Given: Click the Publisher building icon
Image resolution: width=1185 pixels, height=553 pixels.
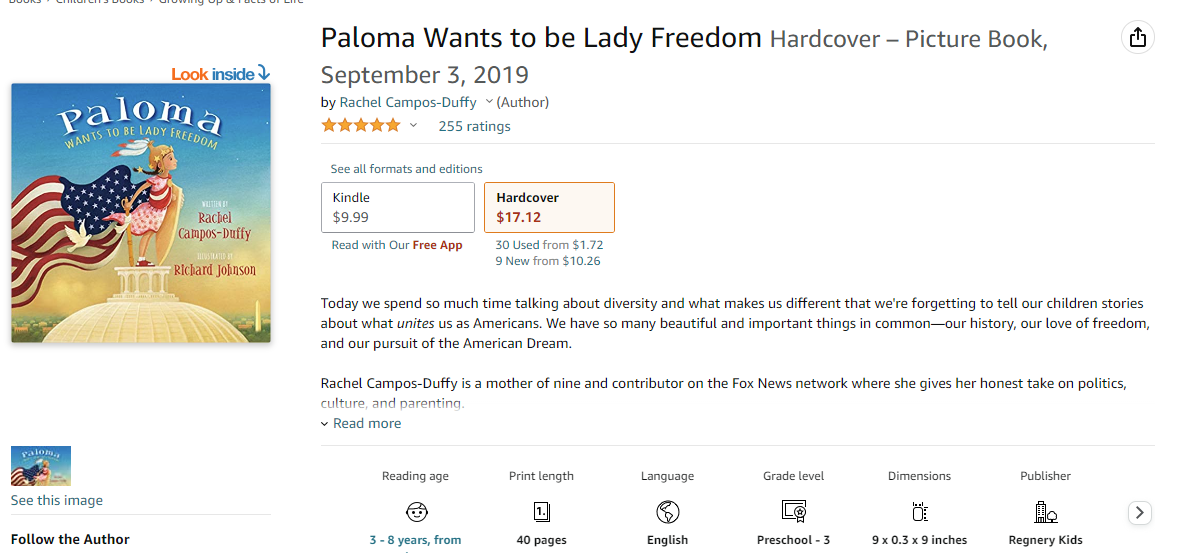Looking at the screenshot, I should (x=1046, y=512).
